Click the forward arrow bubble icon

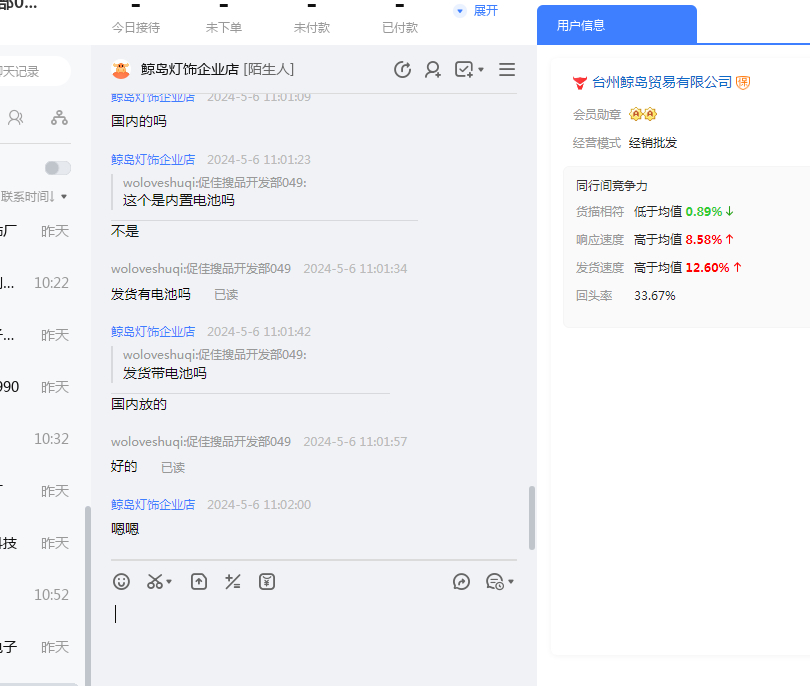tap(461, 581)
